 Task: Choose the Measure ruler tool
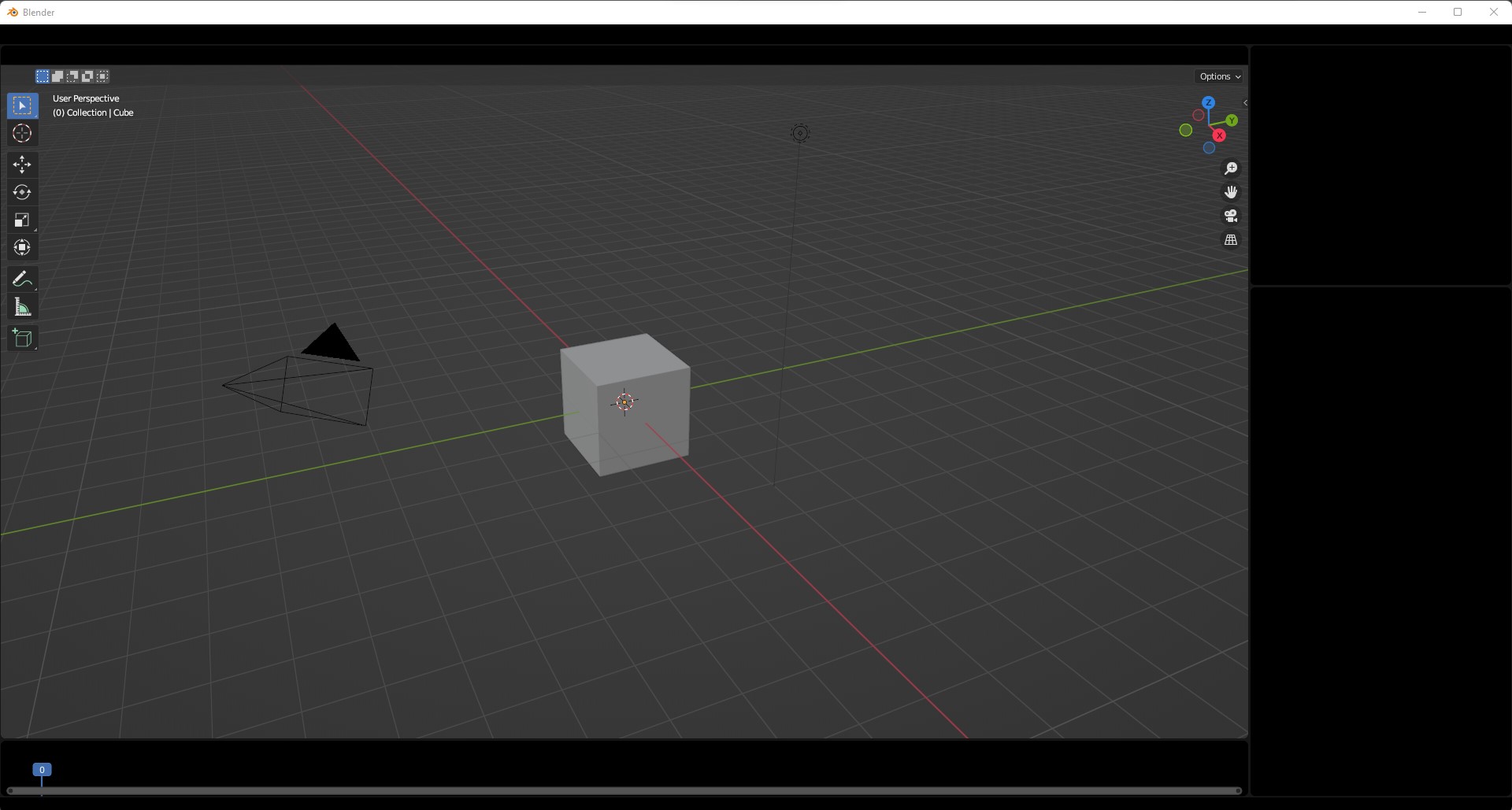pos(22,308)
